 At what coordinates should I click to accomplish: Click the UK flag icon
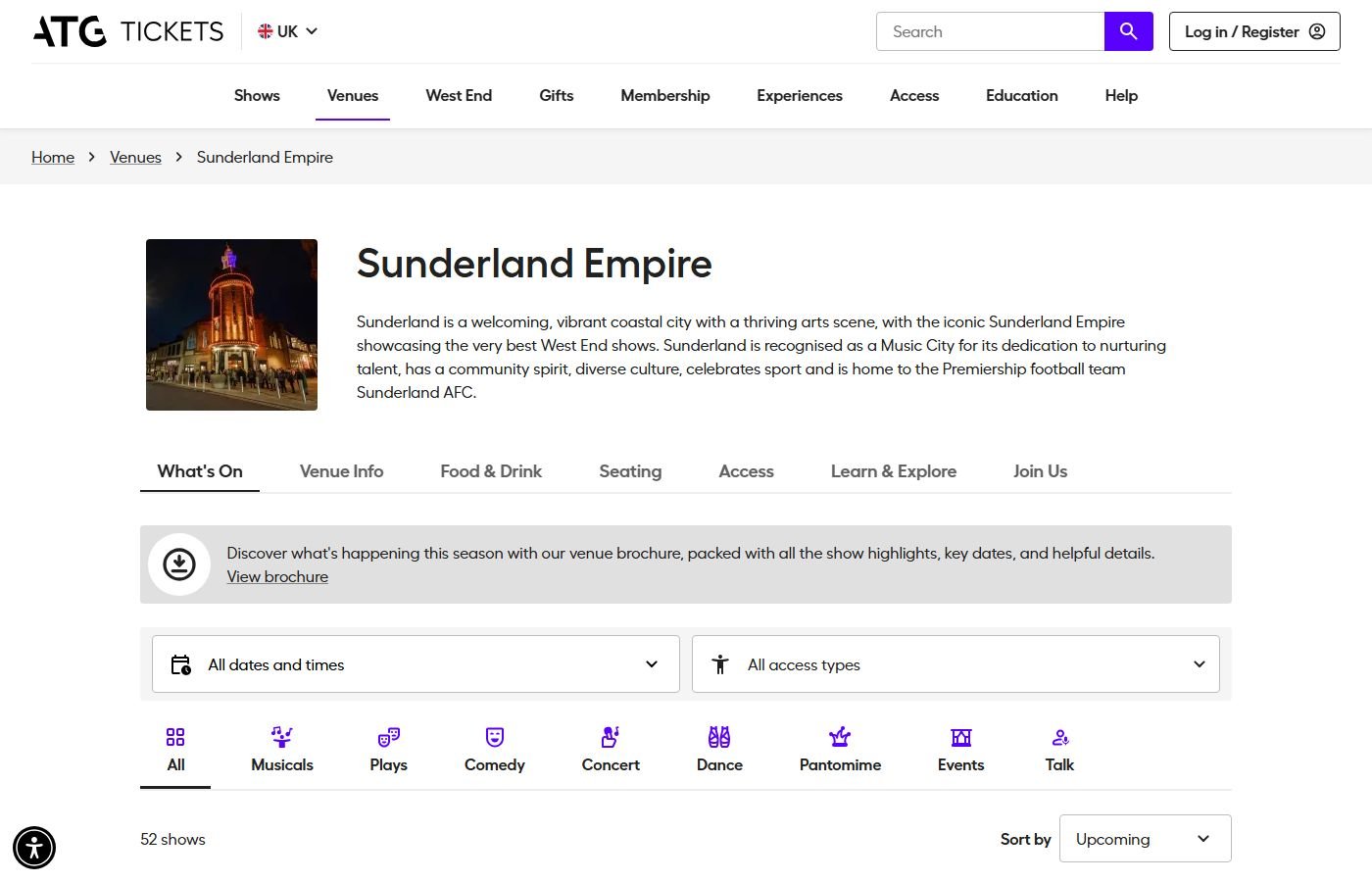coord(265,31)
